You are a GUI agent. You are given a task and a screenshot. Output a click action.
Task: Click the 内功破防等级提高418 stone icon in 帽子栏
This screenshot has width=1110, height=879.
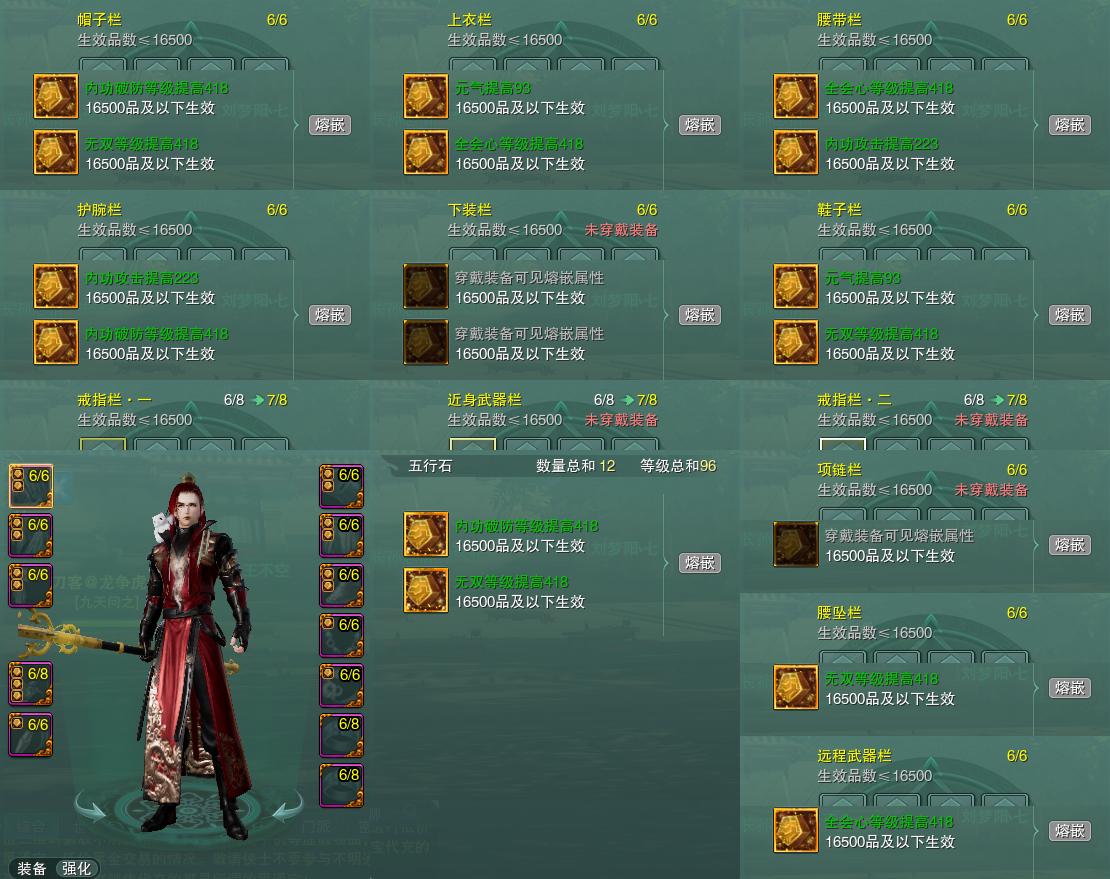(x=56, y=96)
